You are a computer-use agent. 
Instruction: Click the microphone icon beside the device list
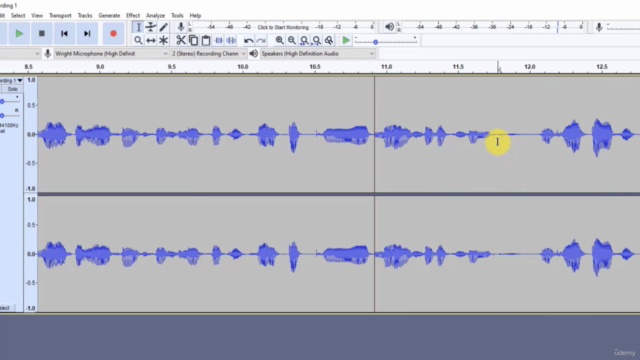(47, 53)
